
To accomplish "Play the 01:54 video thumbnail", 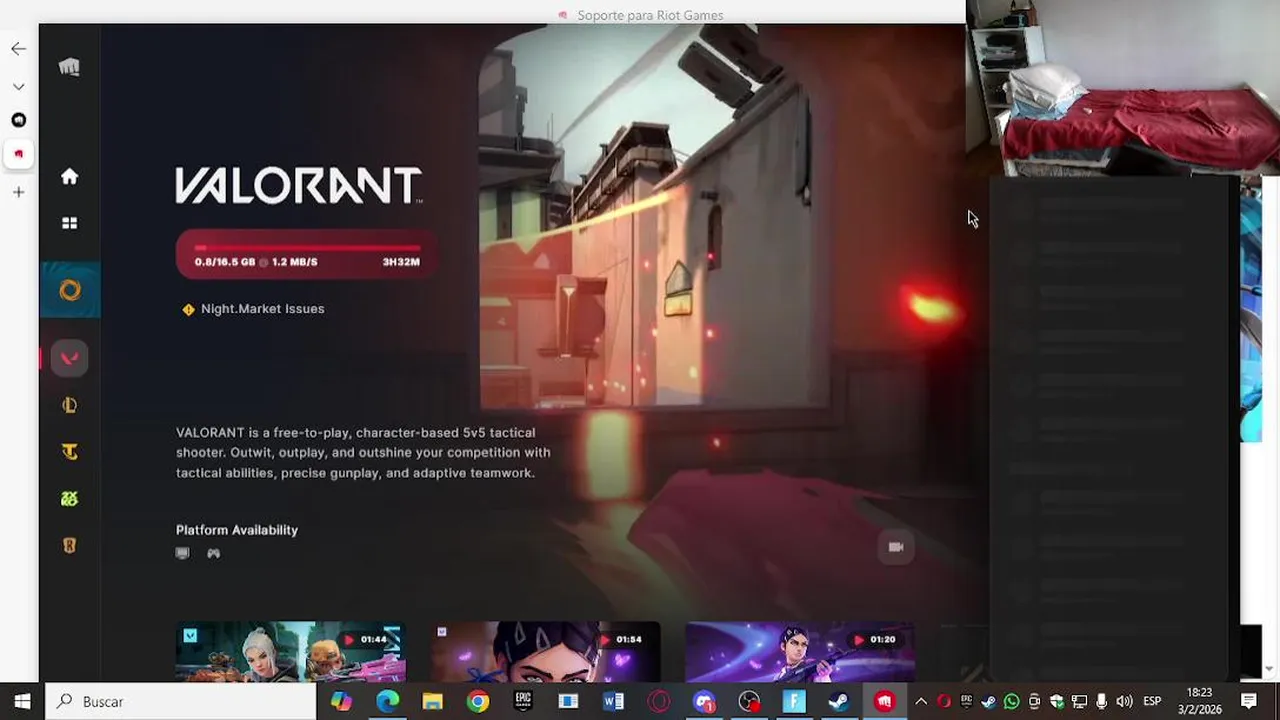I will coord(546,651).
